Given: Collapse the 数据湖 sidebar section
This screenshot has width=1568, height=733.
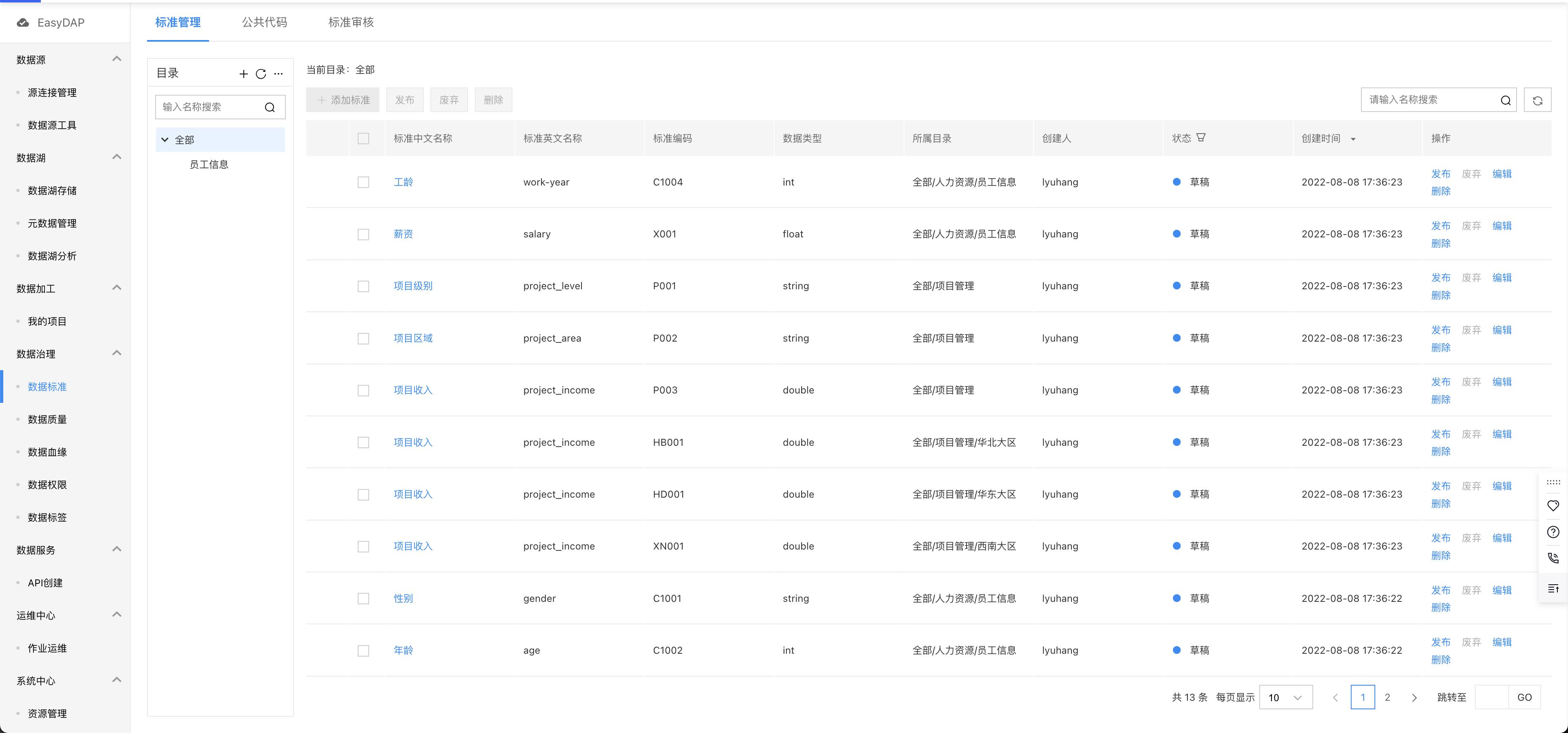Looking at the screenshot, I should click(x=117, y=157).
